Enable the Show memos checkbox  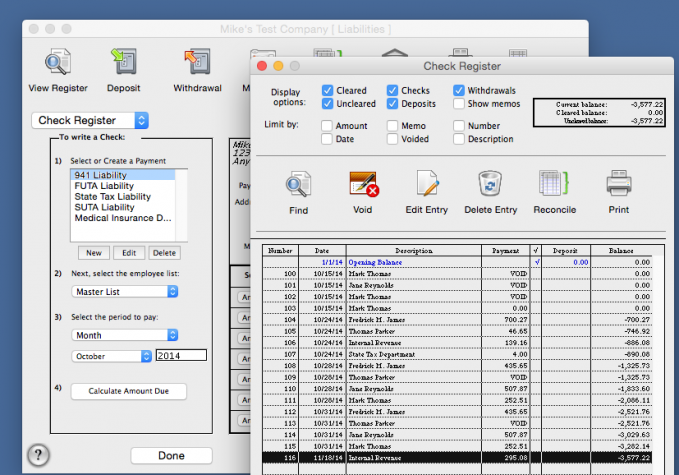coord(459,103)
